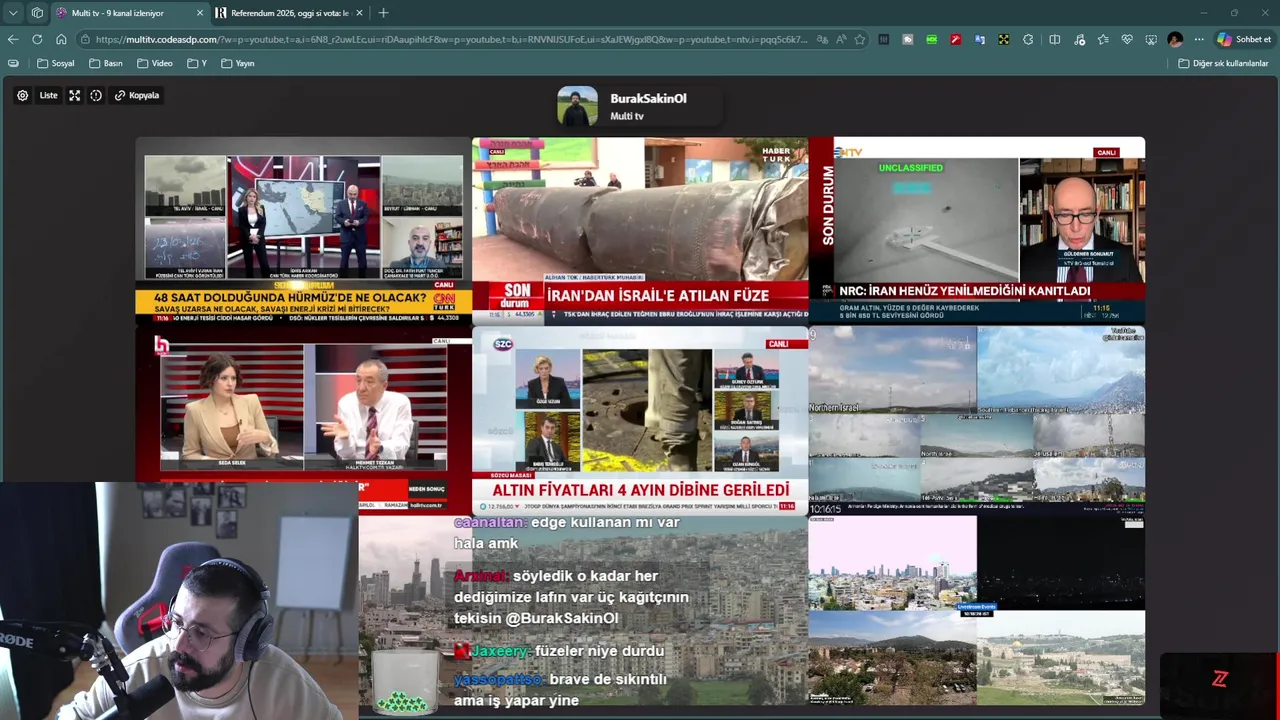The height and width of the screenshot is (720, 1280).
Task: Select the city skyline camera grid tile
Action: coord(977,610)
